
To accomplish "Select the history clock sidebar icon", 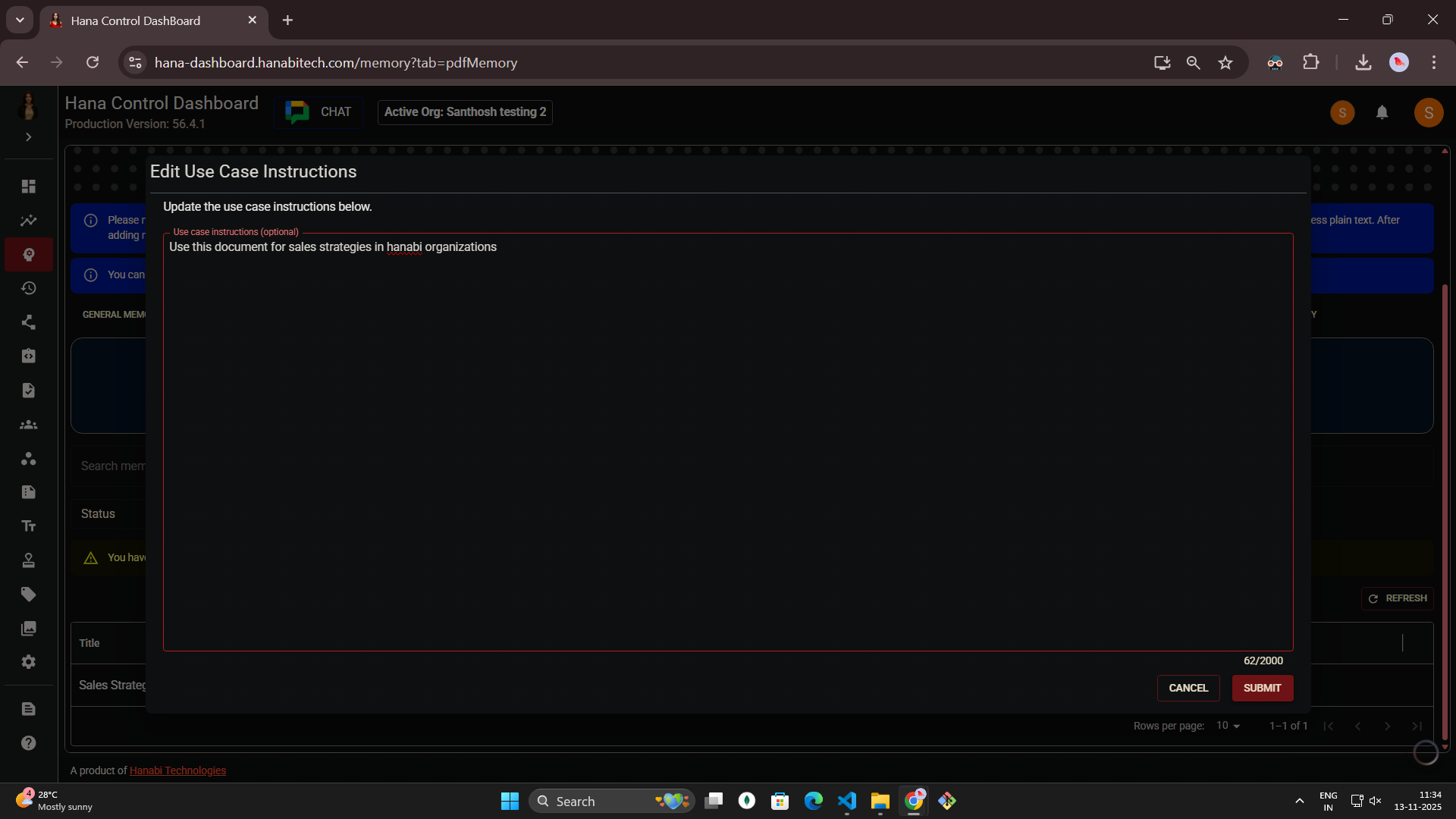I will pos(28,288).
